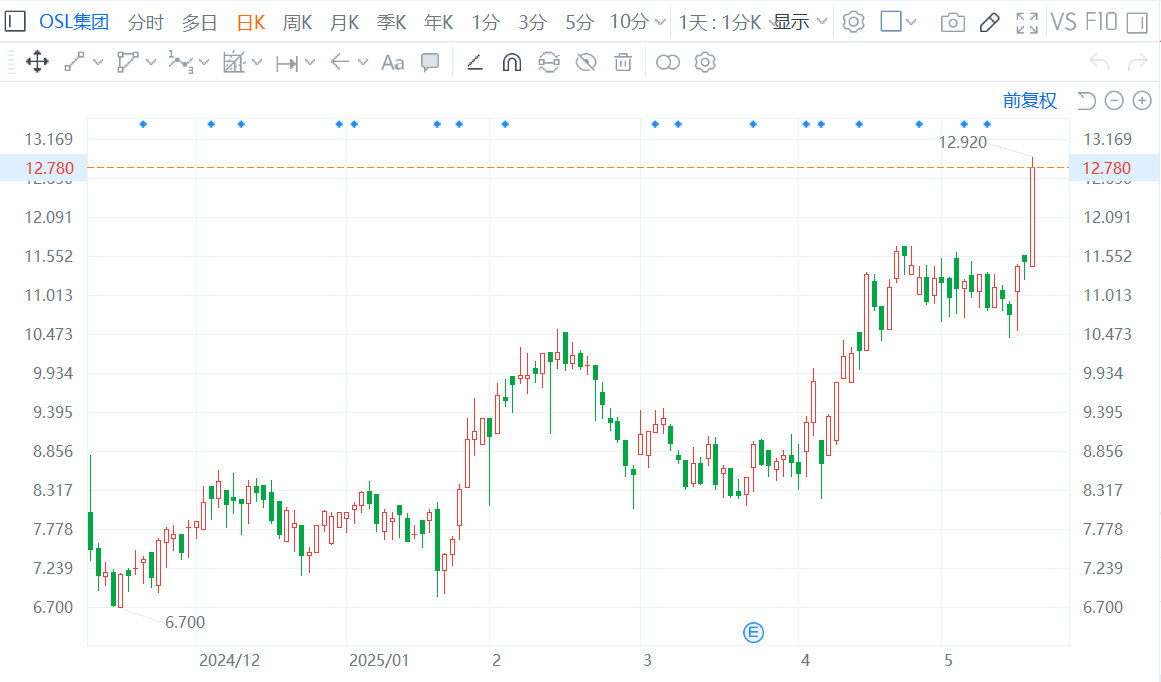Toggle lock on all drawings
Screen dimensions: 1161x682
549,62
